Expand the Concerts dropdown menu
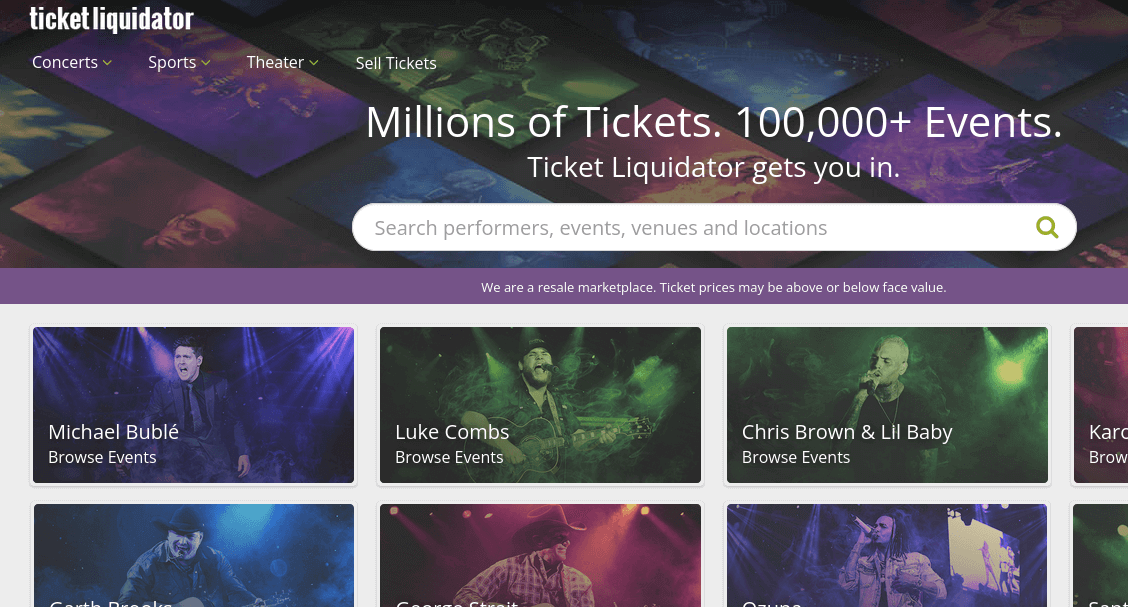This screenshot has height=607, width=1128. [x=72, y=62]
